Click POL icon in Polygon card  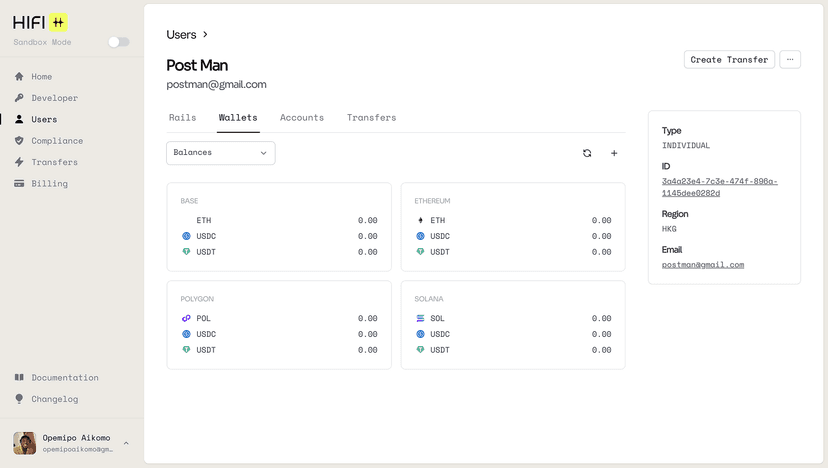click(186, 319)
